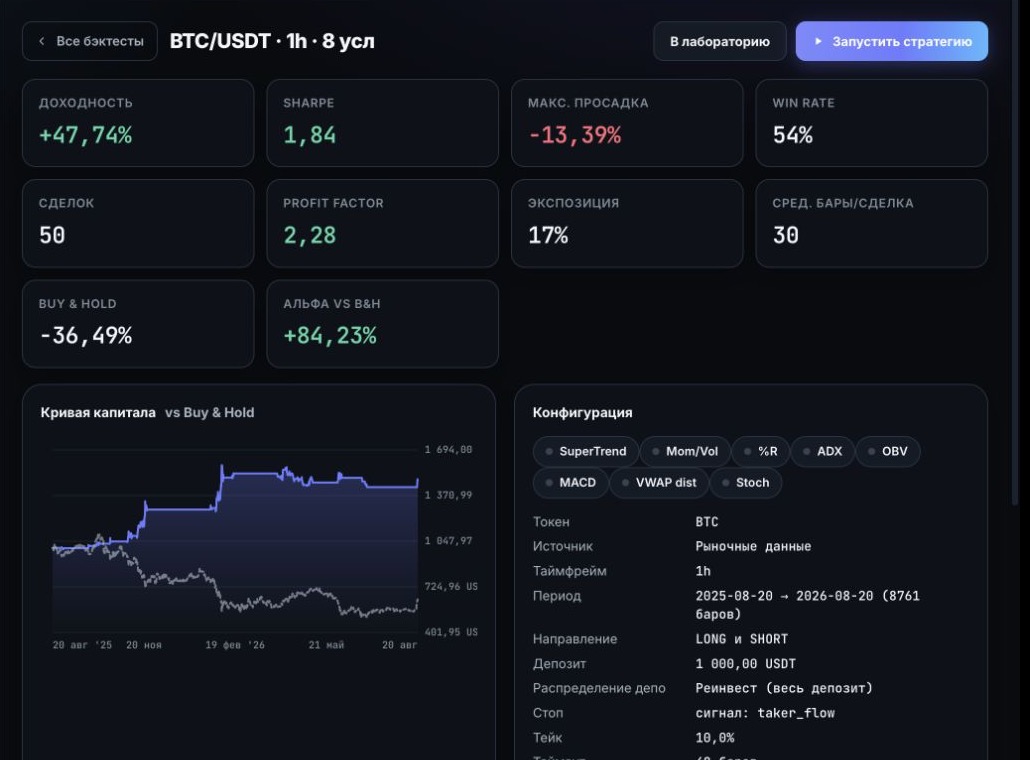Click the Сред. бары/сделка value 30
Viewport: 1030px width, 760px height.
(786, 235)
